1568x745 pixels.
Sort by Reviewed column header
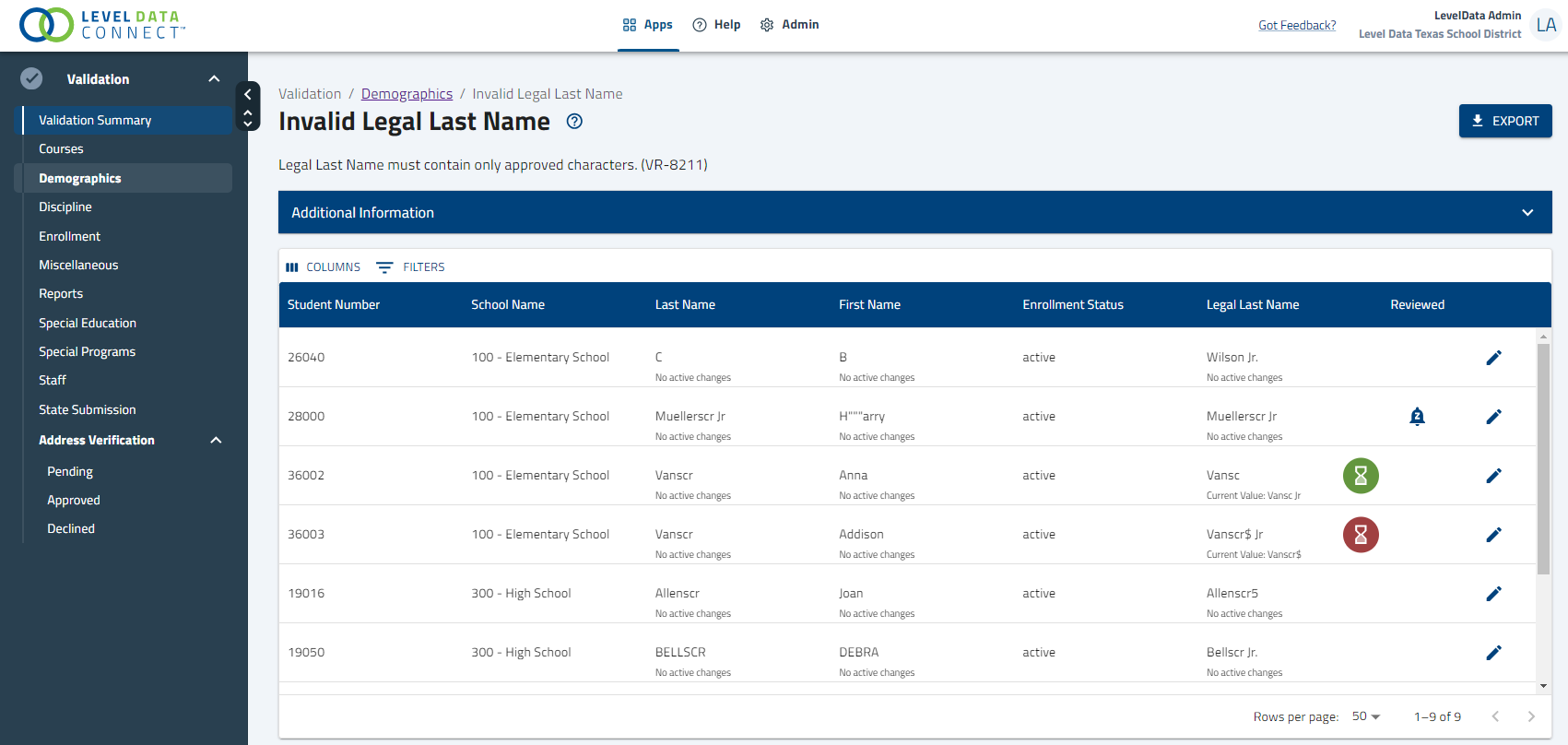coord(1418,305)
